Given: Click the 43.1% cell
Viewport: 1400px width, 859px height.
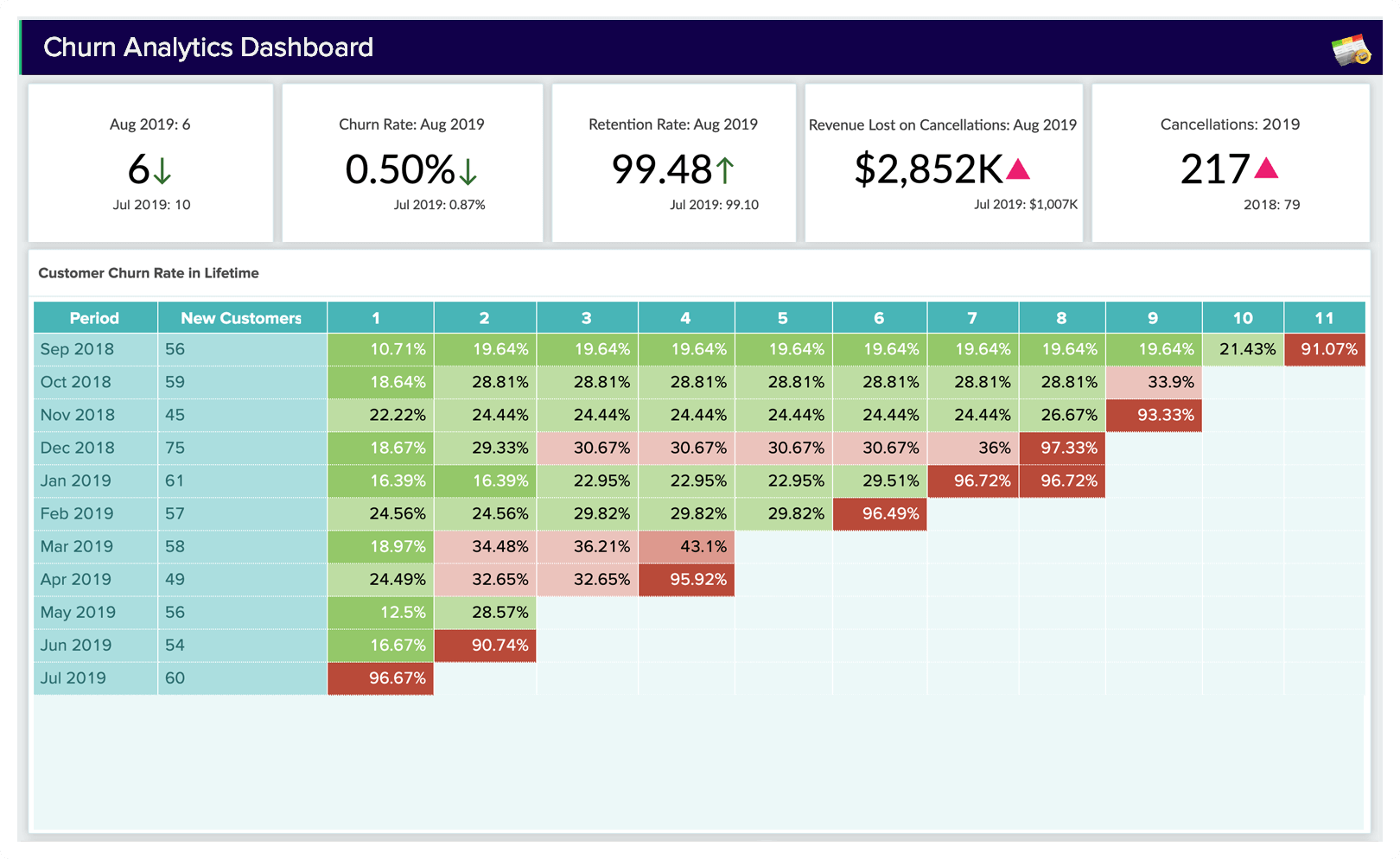Looking at the screenshot, I should tap(687, 546).
